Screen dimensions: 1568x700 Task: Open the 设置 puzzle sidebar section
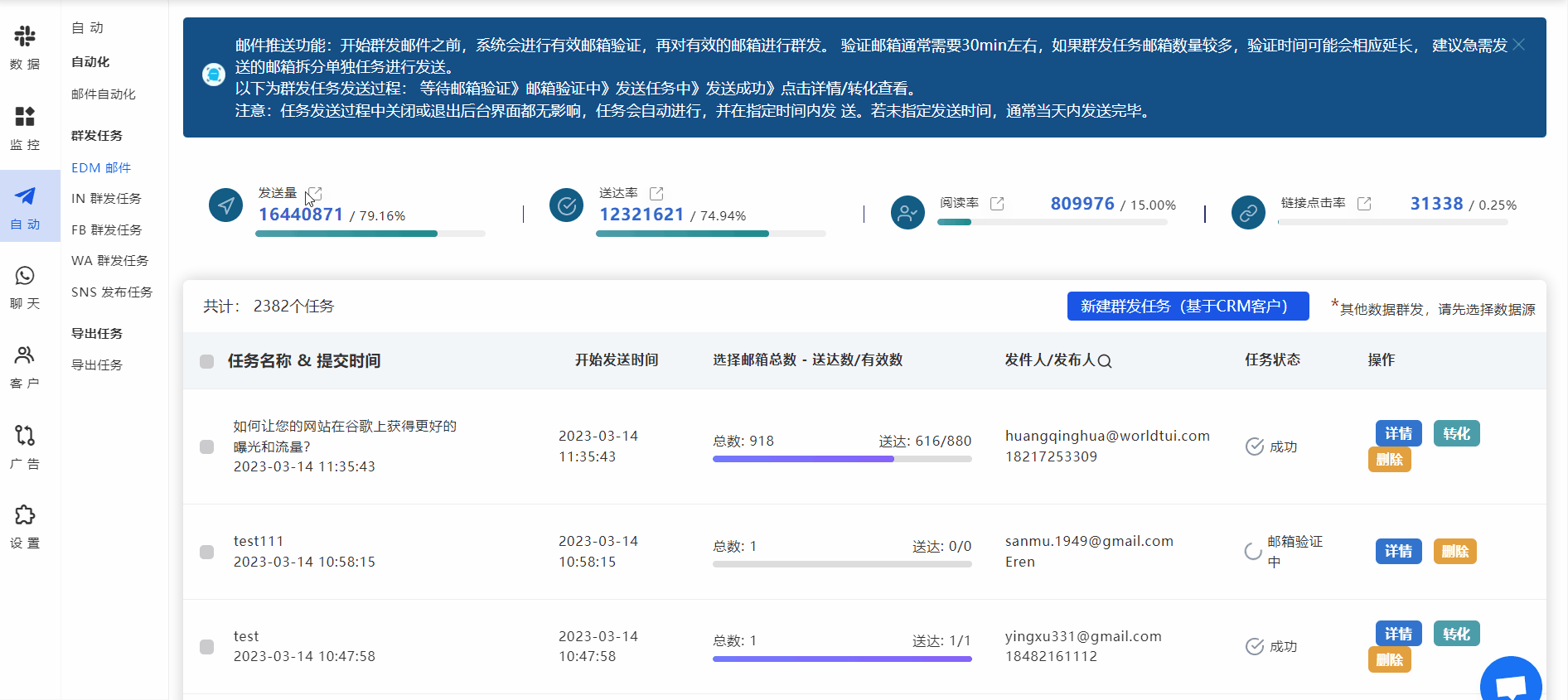tap(25, 527)
